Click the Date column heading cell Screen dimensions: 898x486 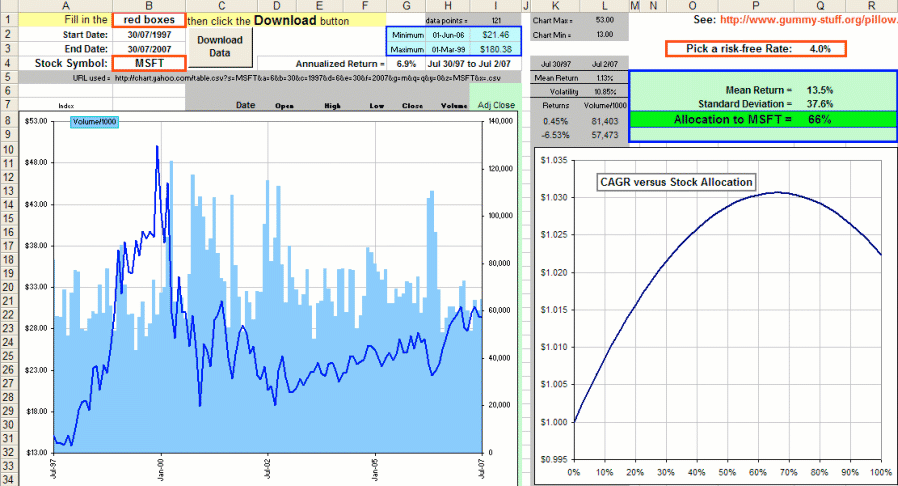coord(245,105)
